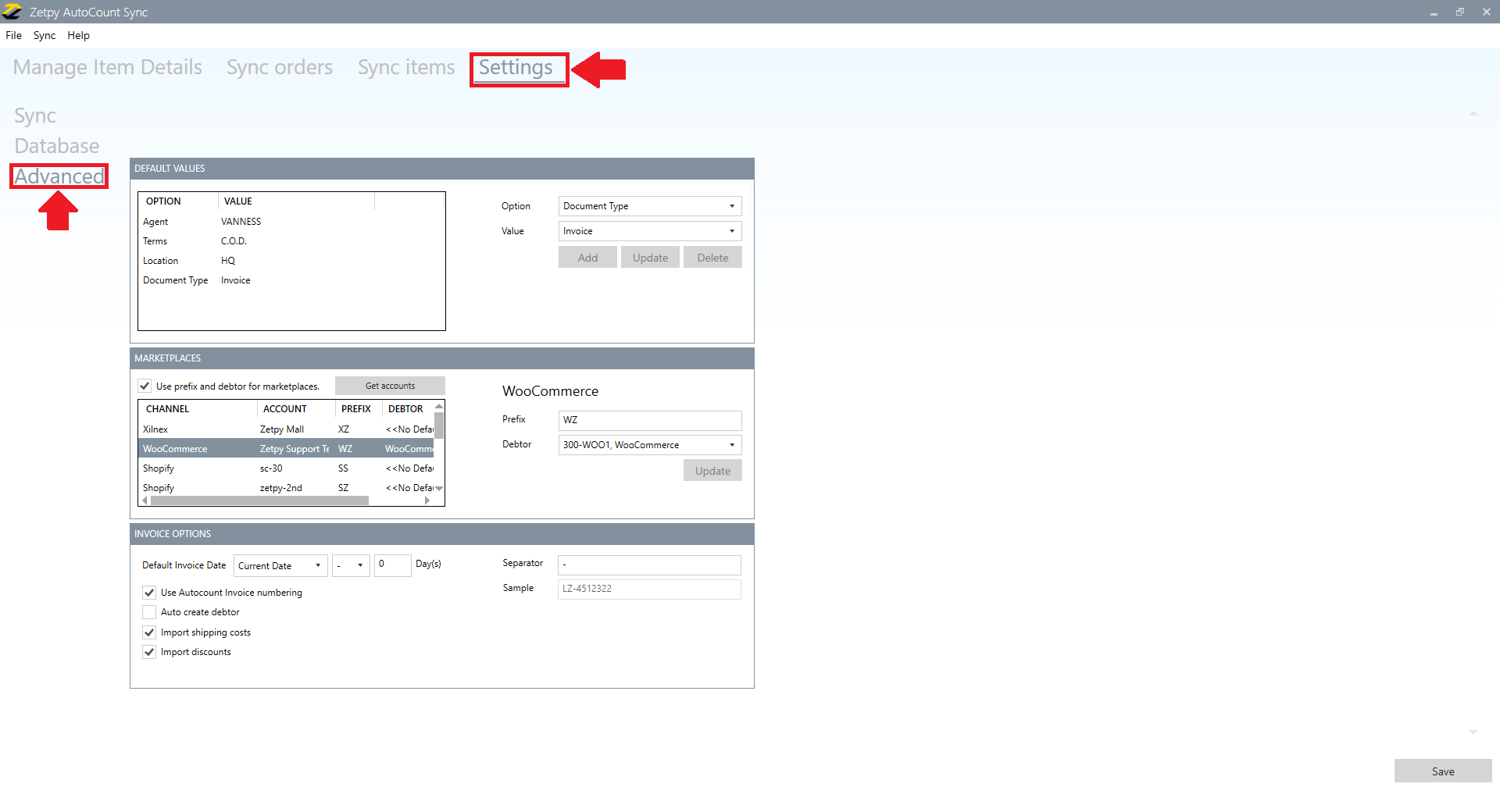
Task: Open the File menu
Action: (13, 35)
